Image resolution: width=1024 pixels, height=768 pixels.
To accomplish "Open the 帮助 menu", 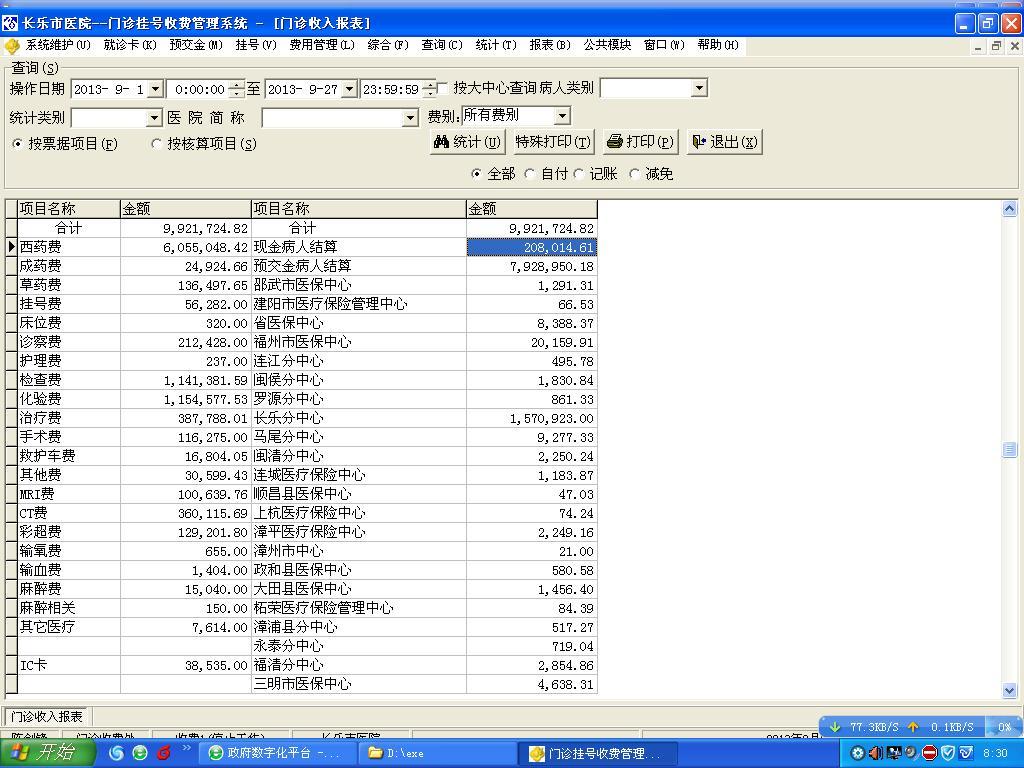I will click(718, 45).
